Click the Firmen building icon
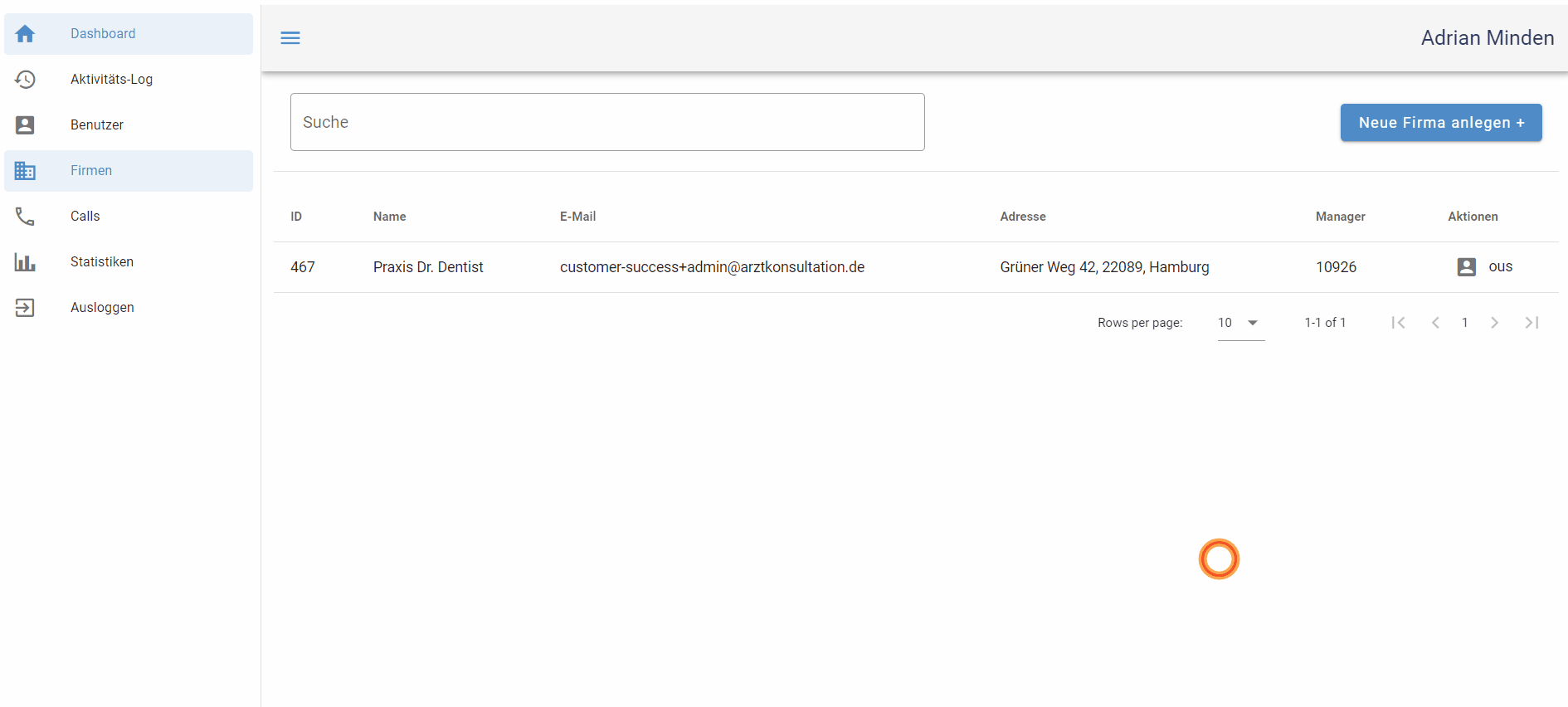The height and width of the screenshot is (707, 1568). tap(25, 171)
